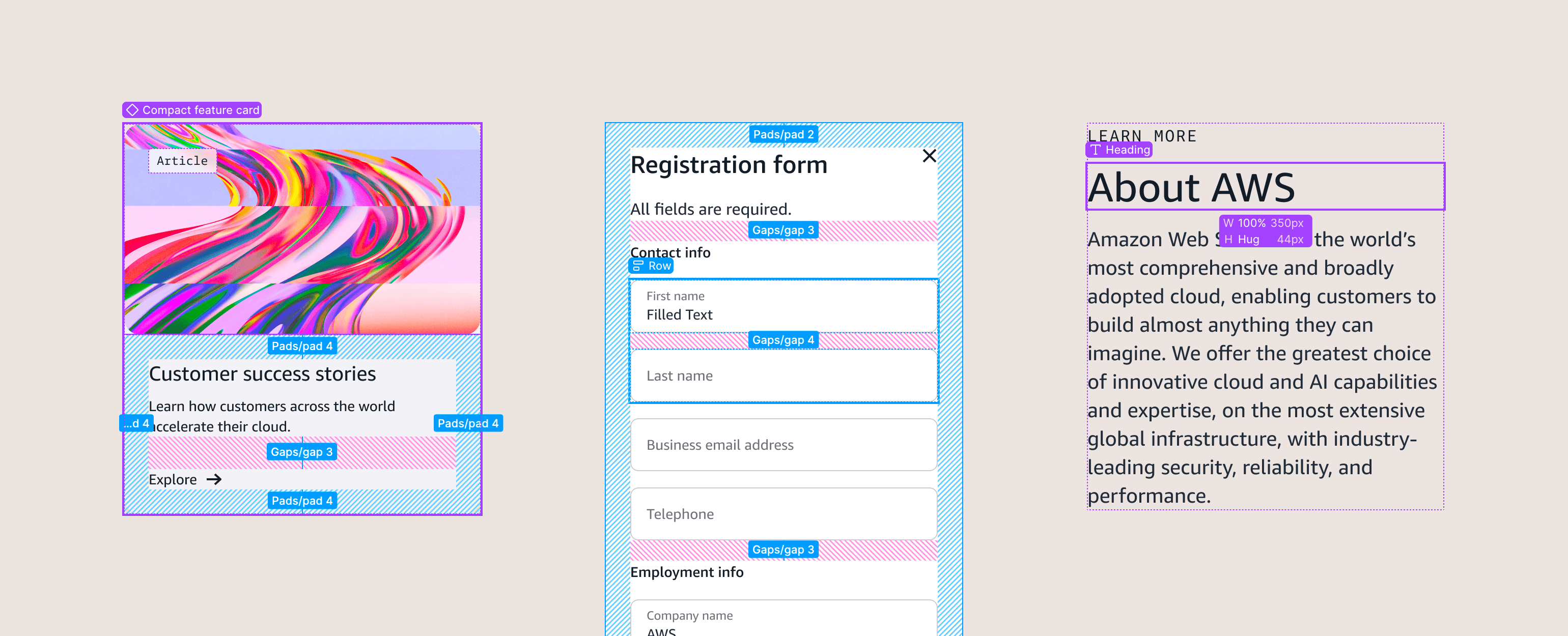Click the Gaps/gap 3 badge above Contact info
Screen dimensions: 1568x636
pos(783,230)
